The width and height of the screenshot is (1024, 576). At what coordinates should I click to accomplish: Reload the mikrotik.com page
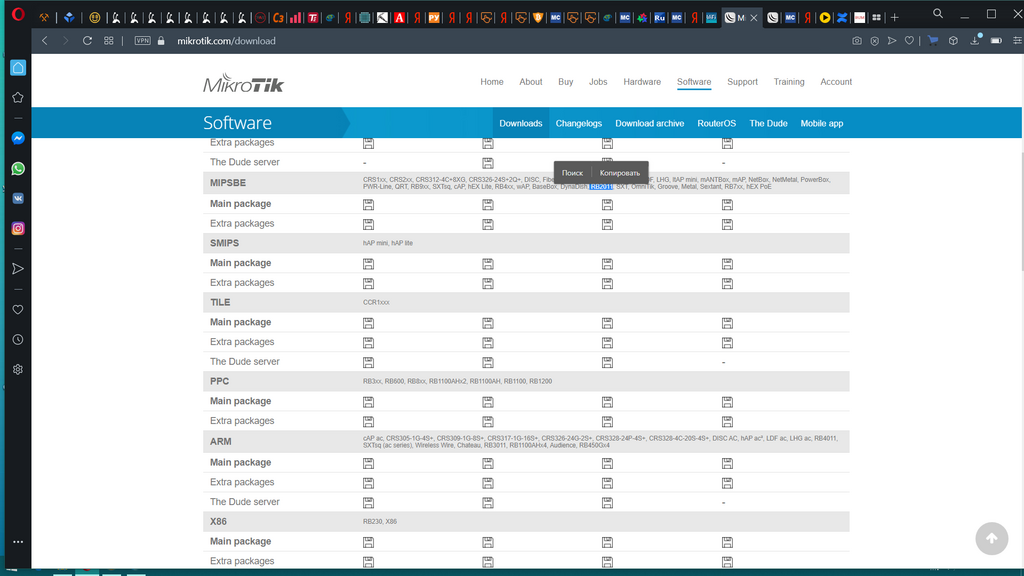[x=87, y=40]
